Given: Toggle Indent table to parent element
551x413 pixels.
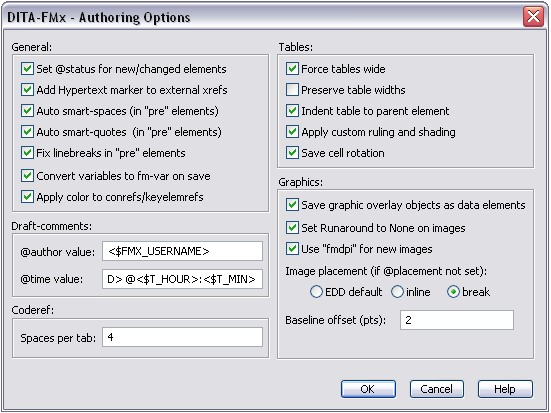Looking at the screenshot, I should pos(292,111).
